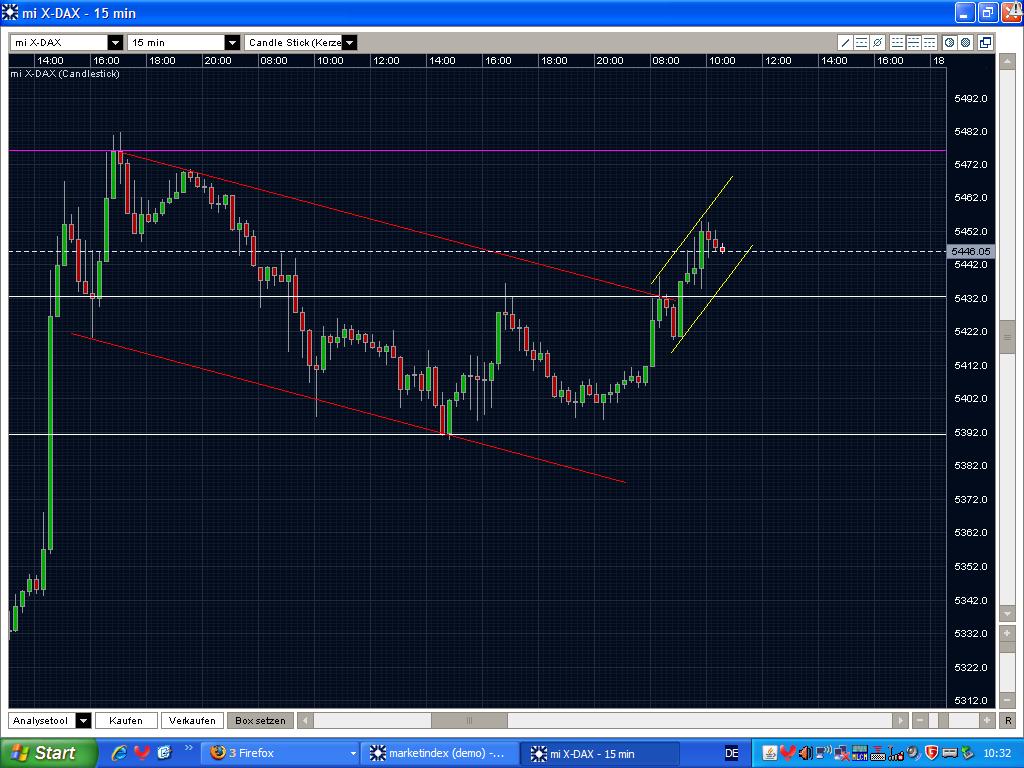Click the fully shaded octagon icon
Image resolution: width=1024 pixels, height=768 pixels.
click(x=966, y=42)
